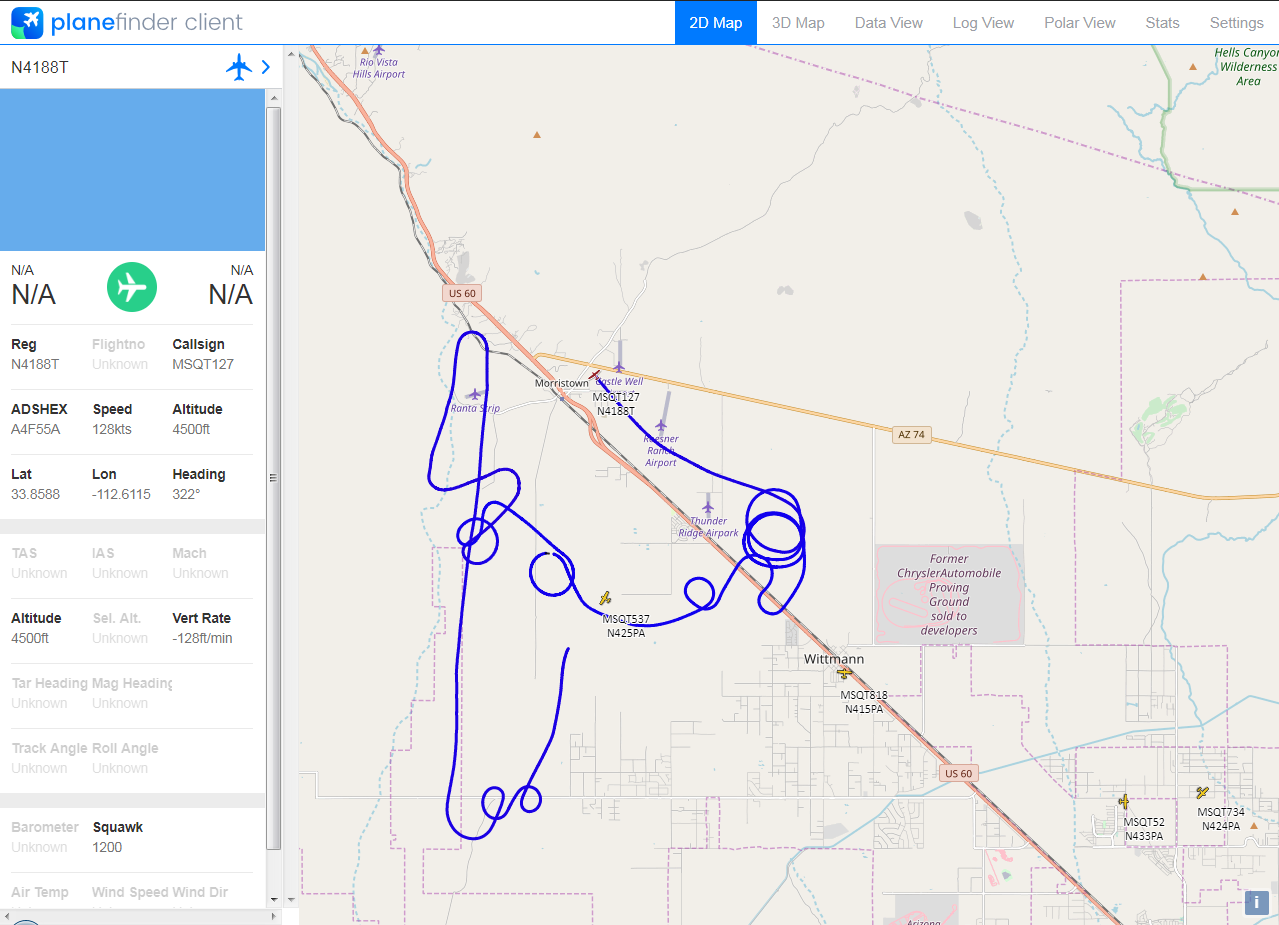Open the Data View tab
1279x925 pixels.
point(889,22)
